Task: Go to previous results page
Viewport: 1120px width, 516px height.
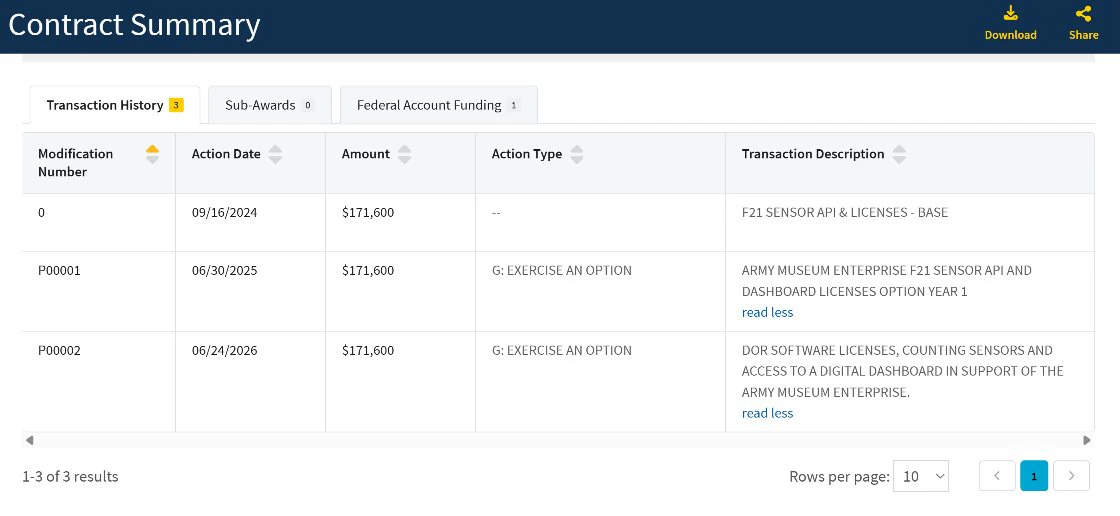Action: [997, 476]
